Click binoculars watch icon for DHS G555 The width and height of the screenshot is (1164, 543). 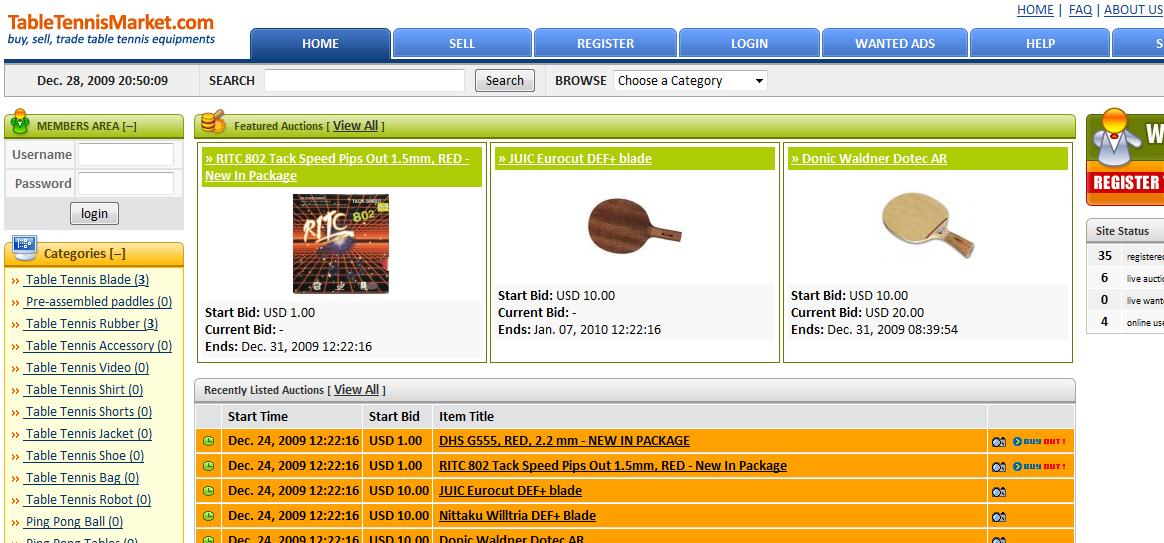(999, 442)
